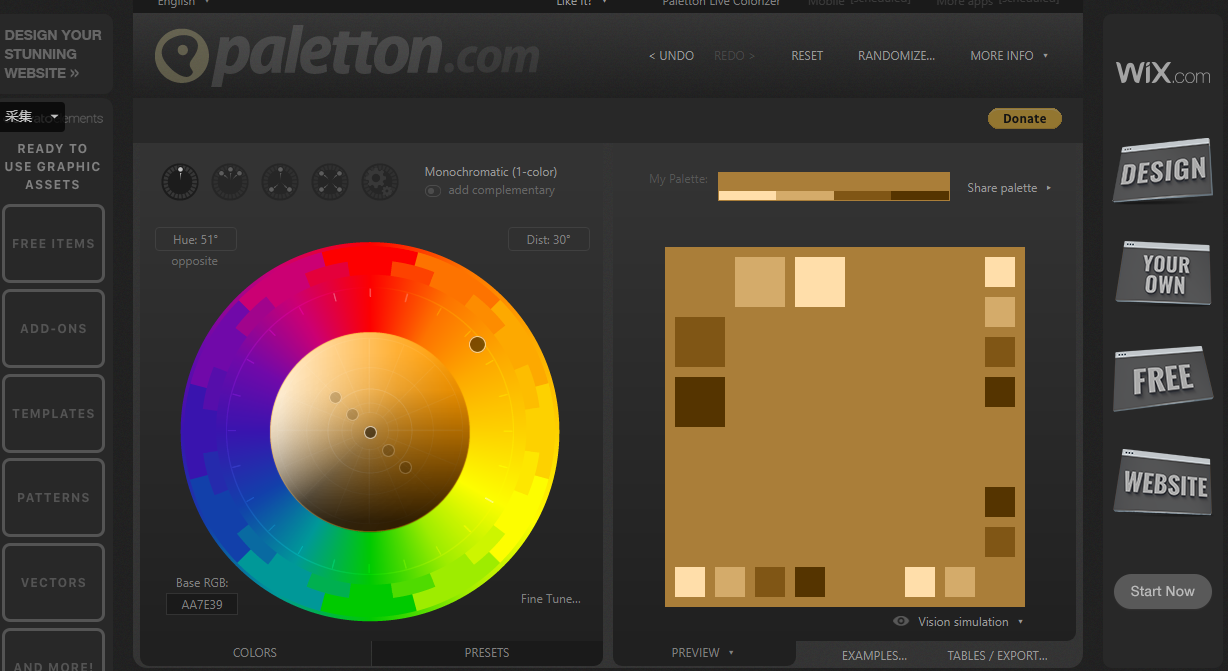Click the lowest dark shade dot in the inner circle

[405, 467]
